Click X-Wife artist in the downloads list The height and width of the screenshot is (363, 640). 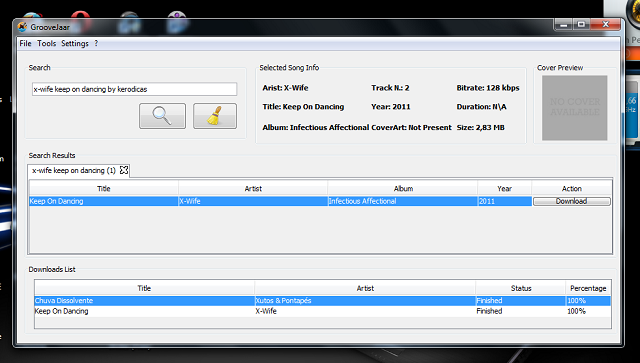365,311
